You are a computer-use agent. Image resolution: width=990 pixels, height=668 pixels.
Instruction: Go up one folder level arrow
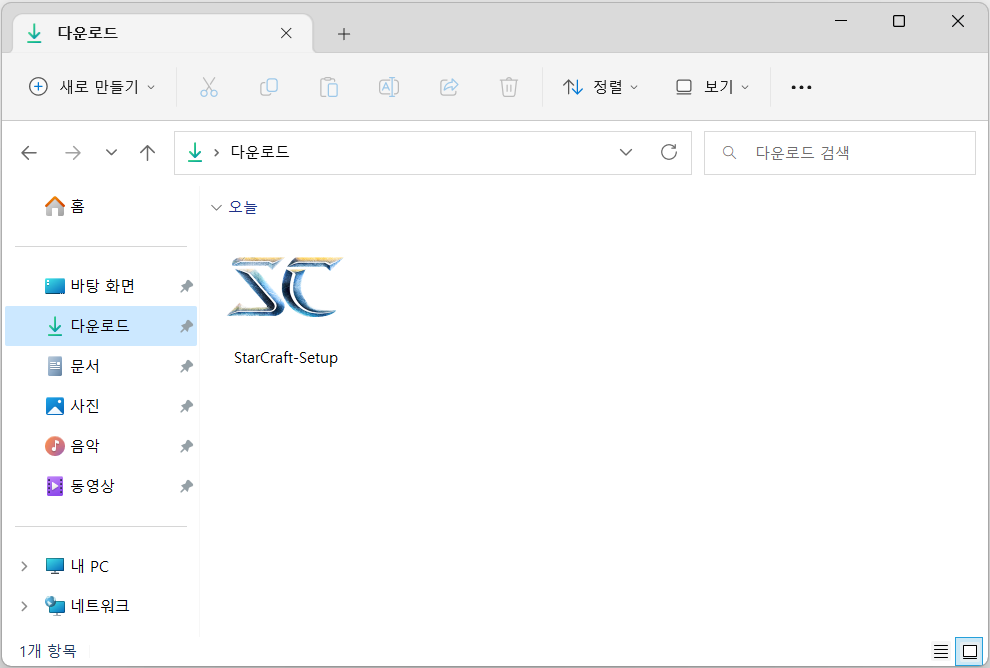click(147, 153)
